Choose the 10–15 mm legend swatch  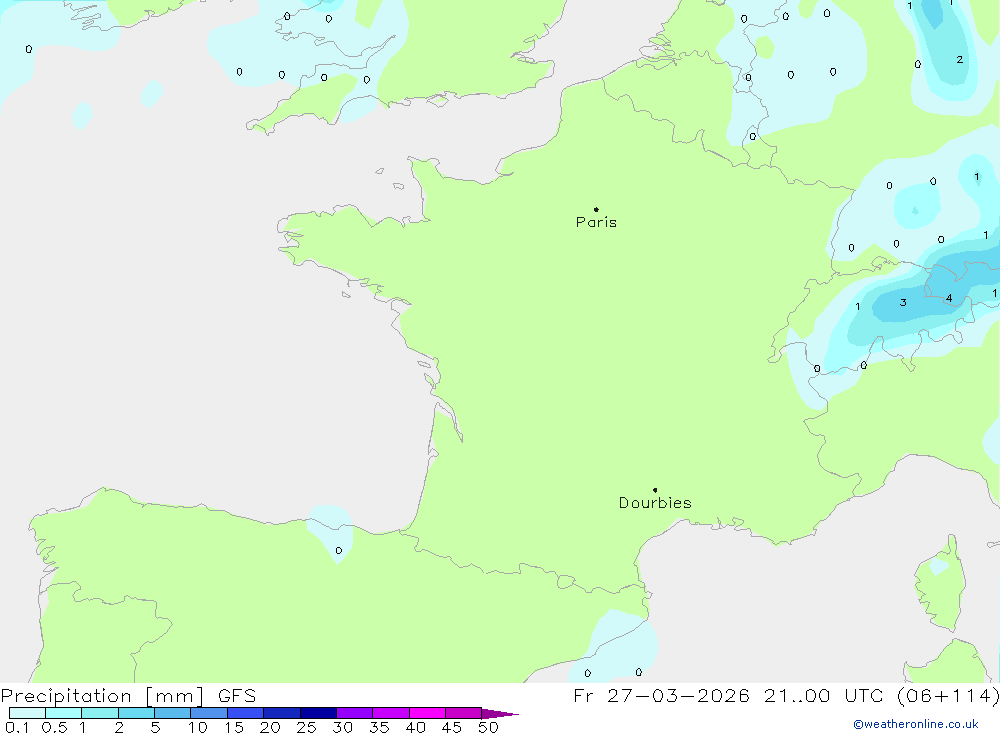click(x=209, y=713)
